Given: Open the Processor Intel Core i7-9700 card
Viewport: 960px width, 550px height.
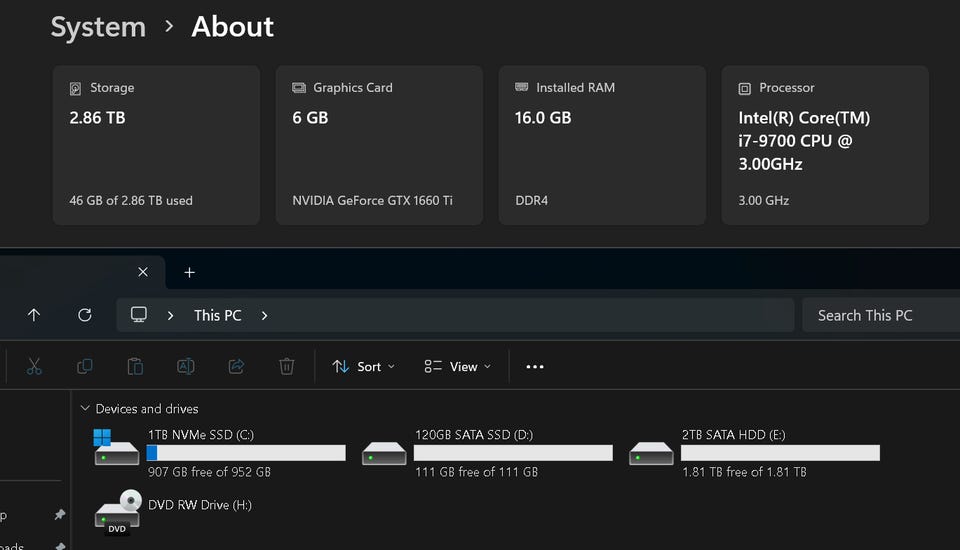Looking at the screenshot, I should 825,145.
